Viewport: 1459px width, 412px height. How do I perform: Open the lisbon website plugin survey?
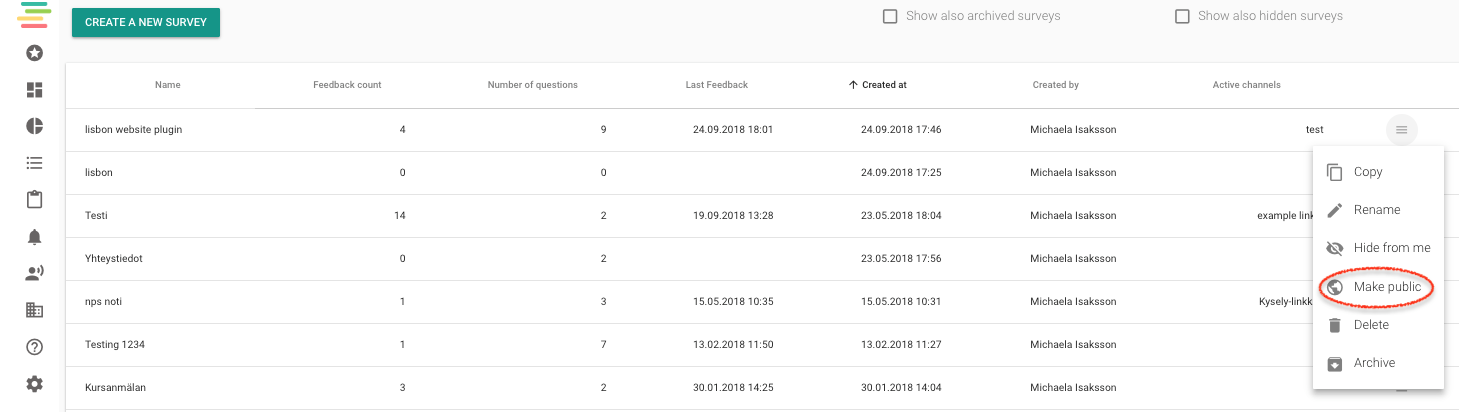[134, 130]
